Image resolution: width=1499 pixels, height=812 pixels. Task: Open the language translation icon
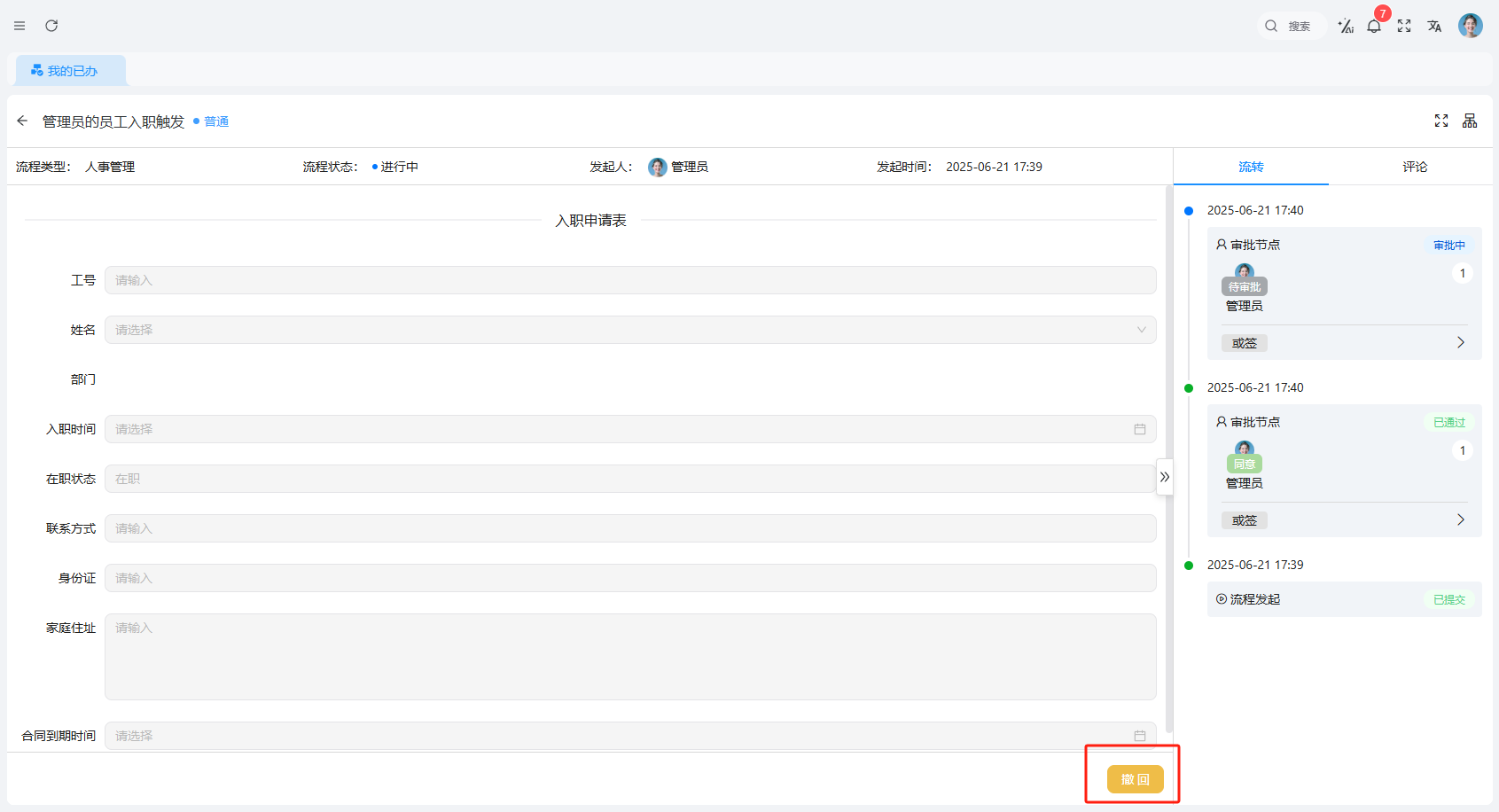(1434, 26)
